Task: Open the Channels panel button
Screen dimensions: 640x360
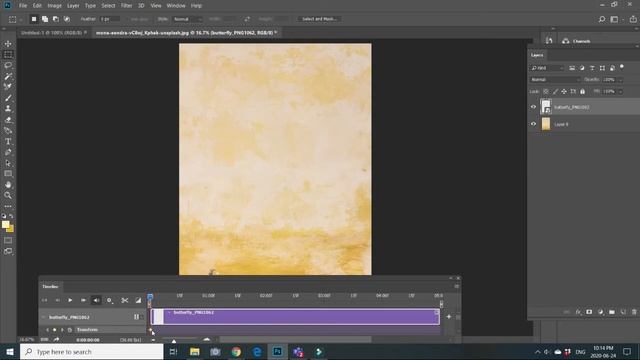Action: [576, 41]
